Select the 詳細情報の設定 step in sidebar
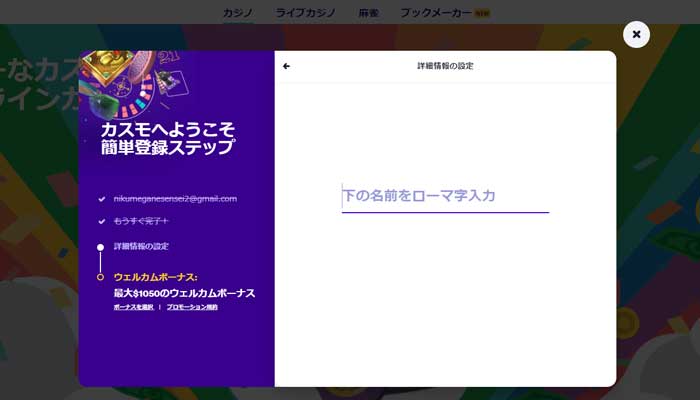 coord(141,246)
